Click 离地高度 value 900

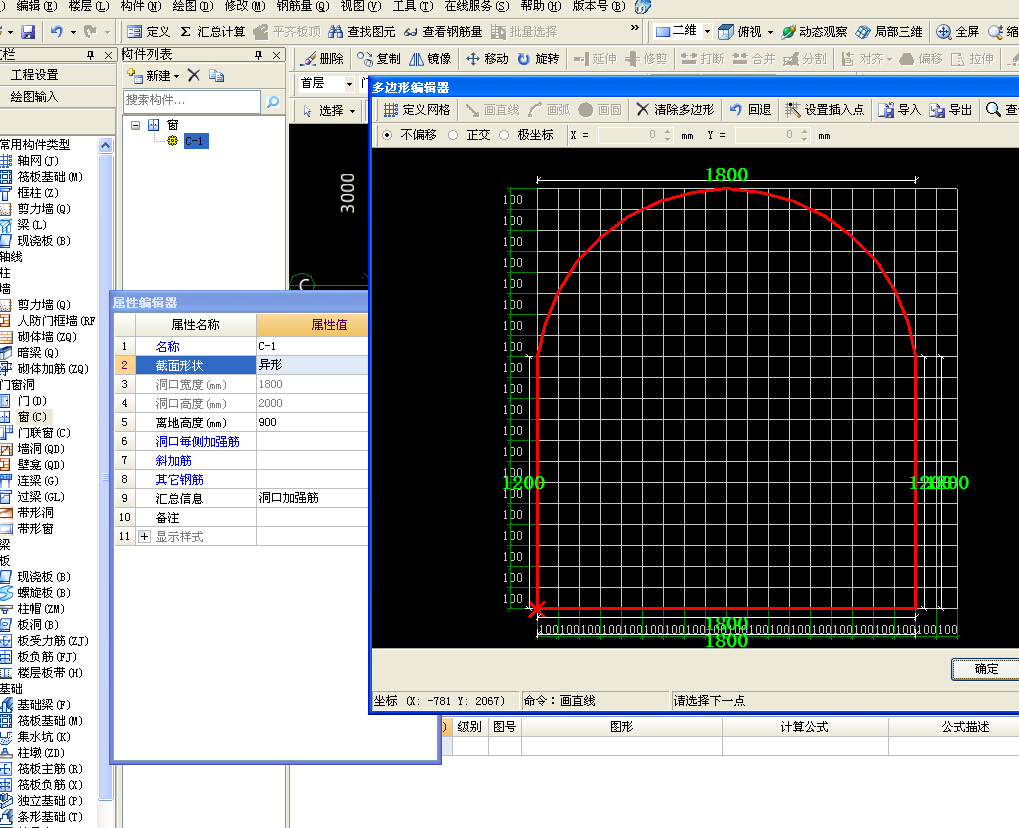click(x=311, y=422)
